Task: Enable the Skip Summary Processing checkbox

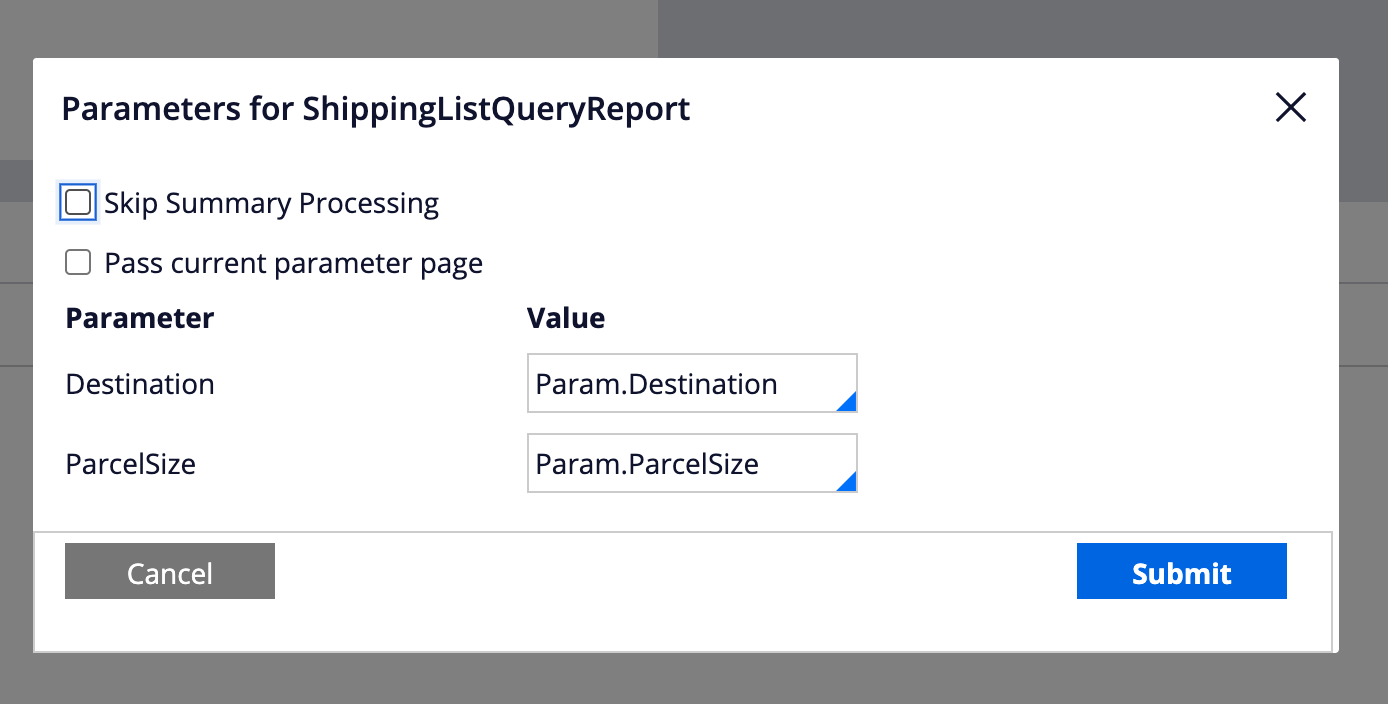Action: pyautogui.click(x=78, y=203)
